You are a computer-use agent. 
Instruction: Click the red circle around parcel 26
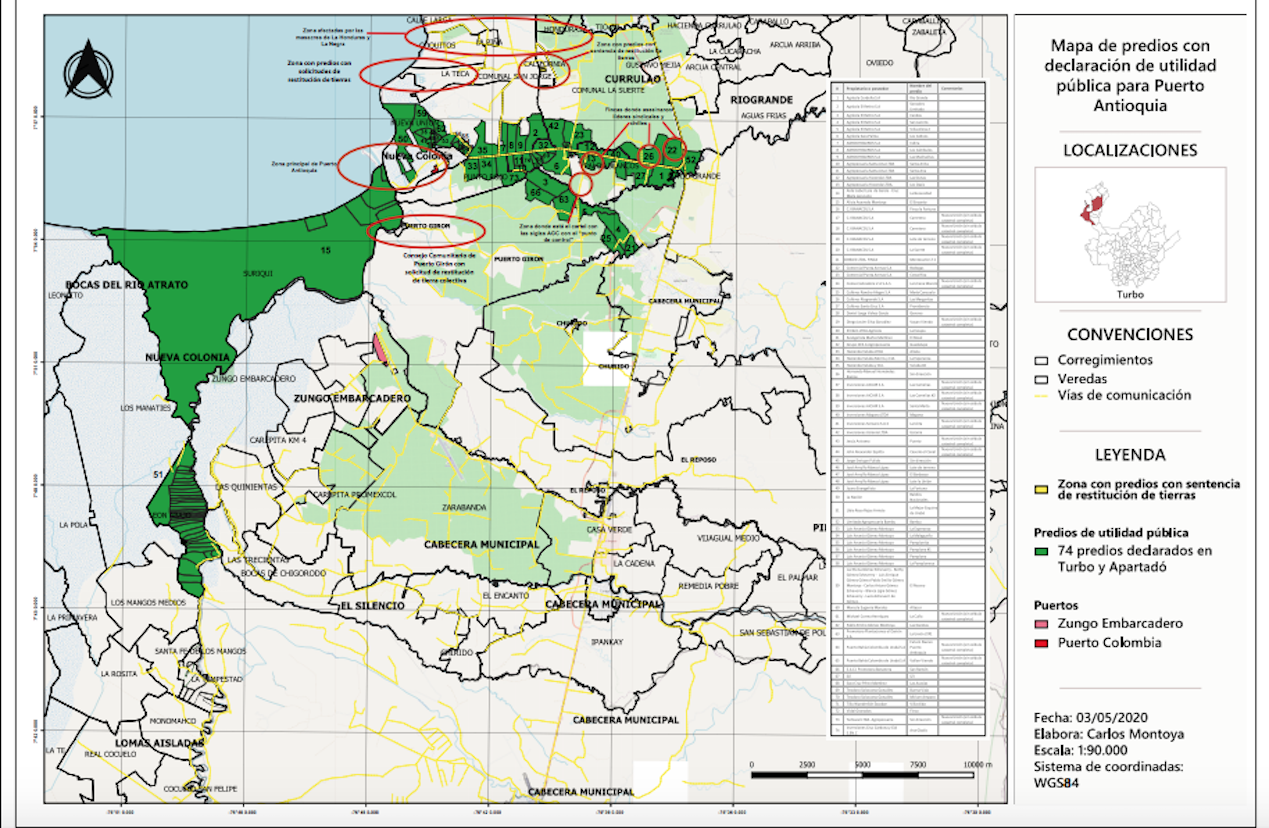click(x=649, y=155)
